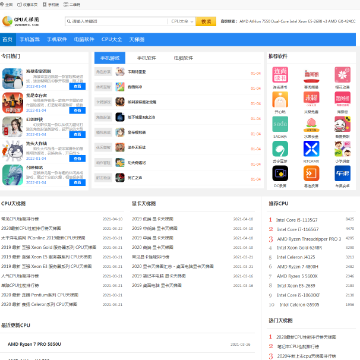Open the pink peach app icon
Viewport: 360px width, 360px height.
pos(311,124)
